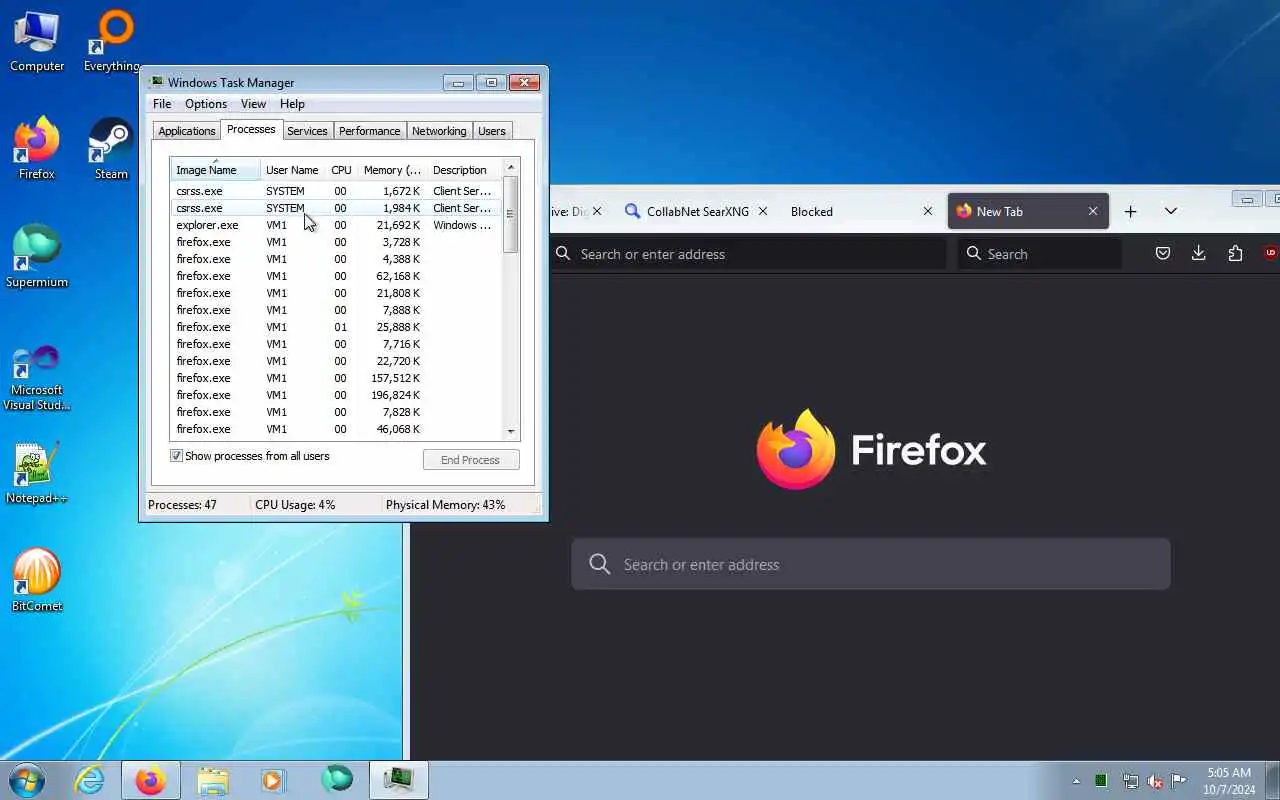Switch to Firefox via its taskbar button

tap(151, 780)
